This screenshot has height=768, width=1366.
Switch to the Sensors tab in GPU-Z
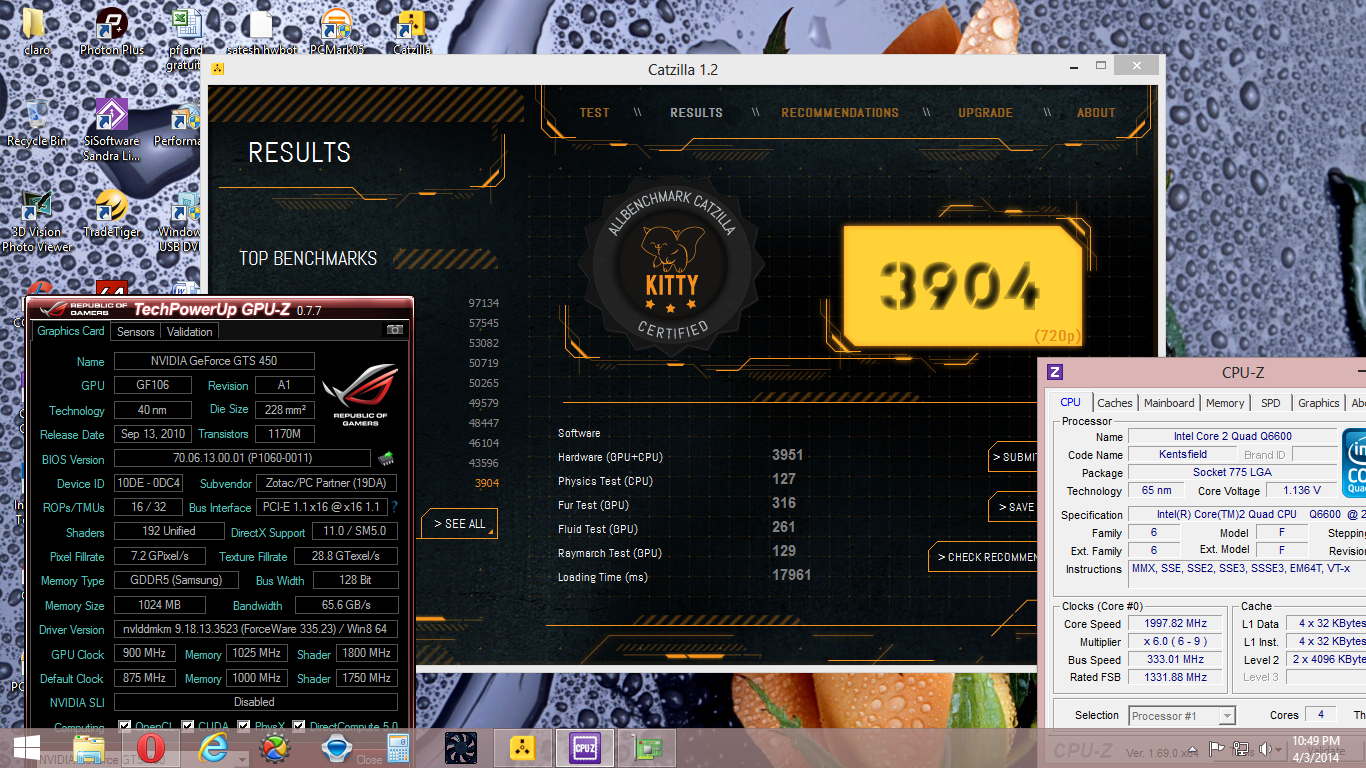click(135, 331)
